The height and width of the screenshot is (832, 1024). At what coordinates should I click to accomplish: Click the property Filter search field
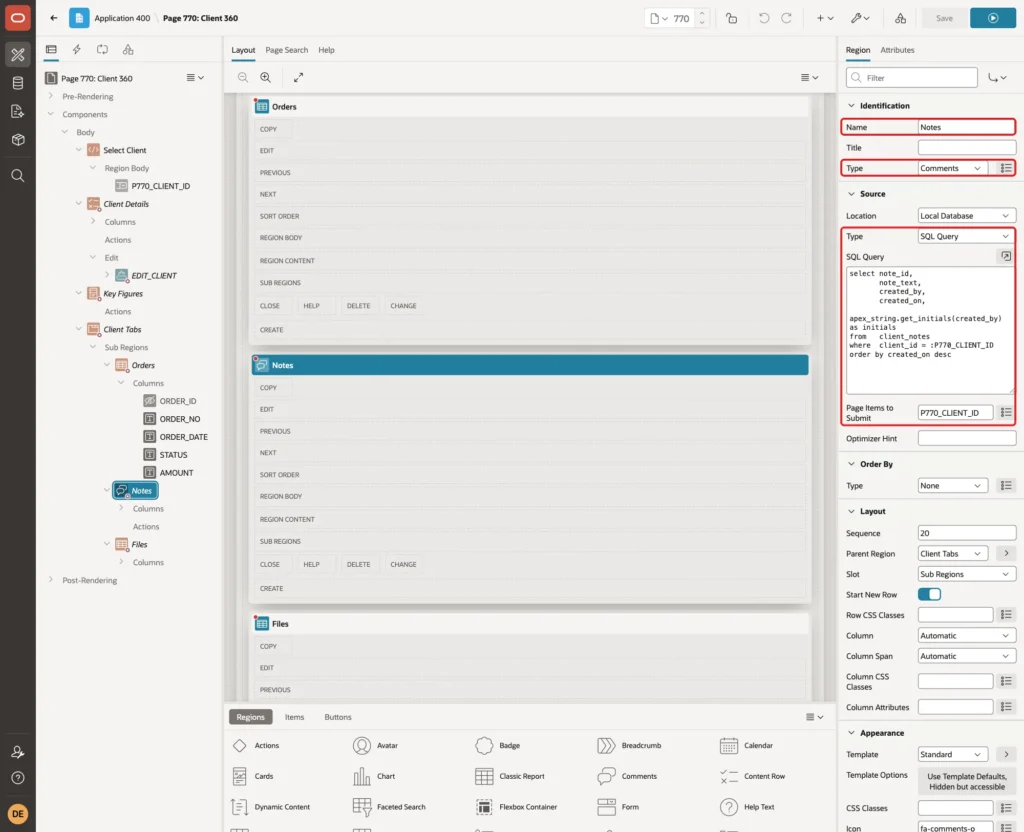pos(912,78)
